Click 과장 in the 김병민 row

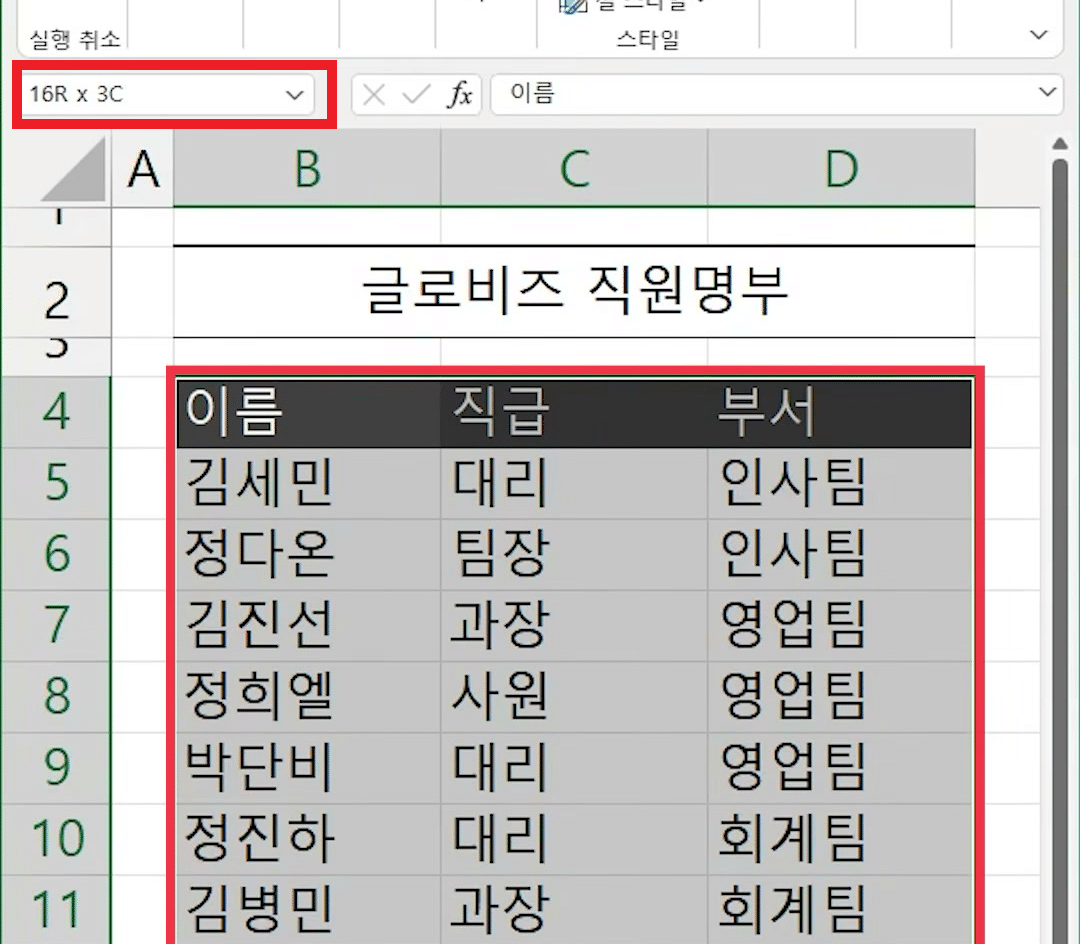pyautogui.click(x=574, y=909)
